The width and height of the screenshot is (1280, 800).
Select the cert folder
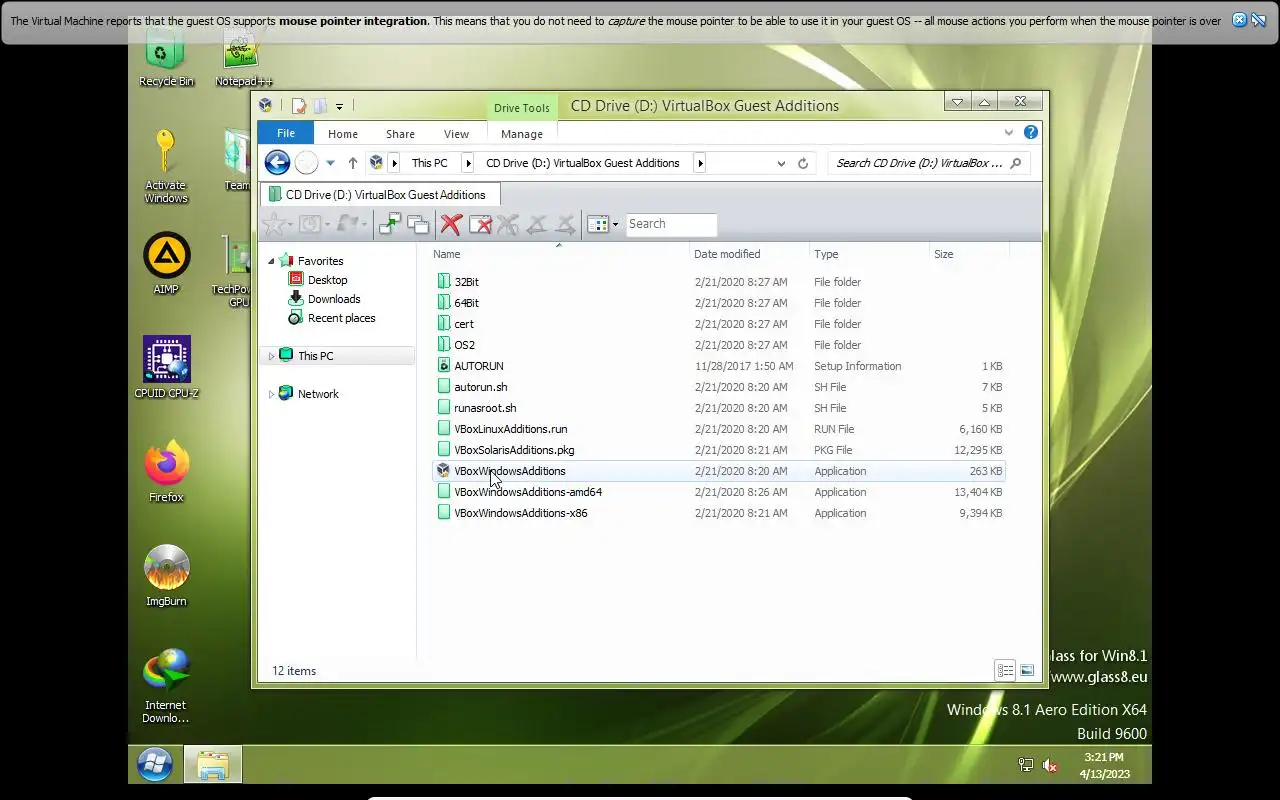pyautogui.click(x=718, y=324)
